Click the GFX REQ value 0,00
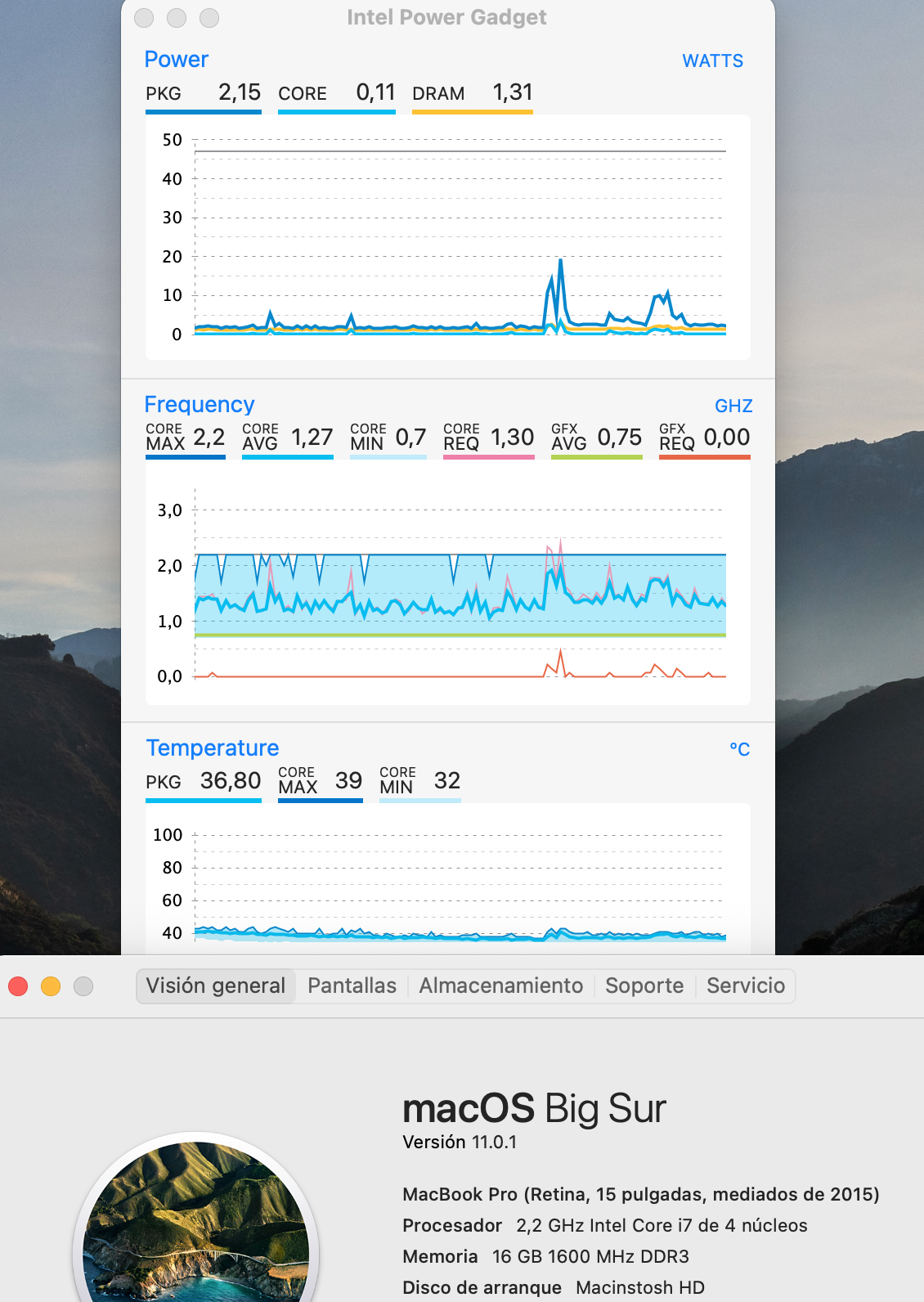 [727, 438]
